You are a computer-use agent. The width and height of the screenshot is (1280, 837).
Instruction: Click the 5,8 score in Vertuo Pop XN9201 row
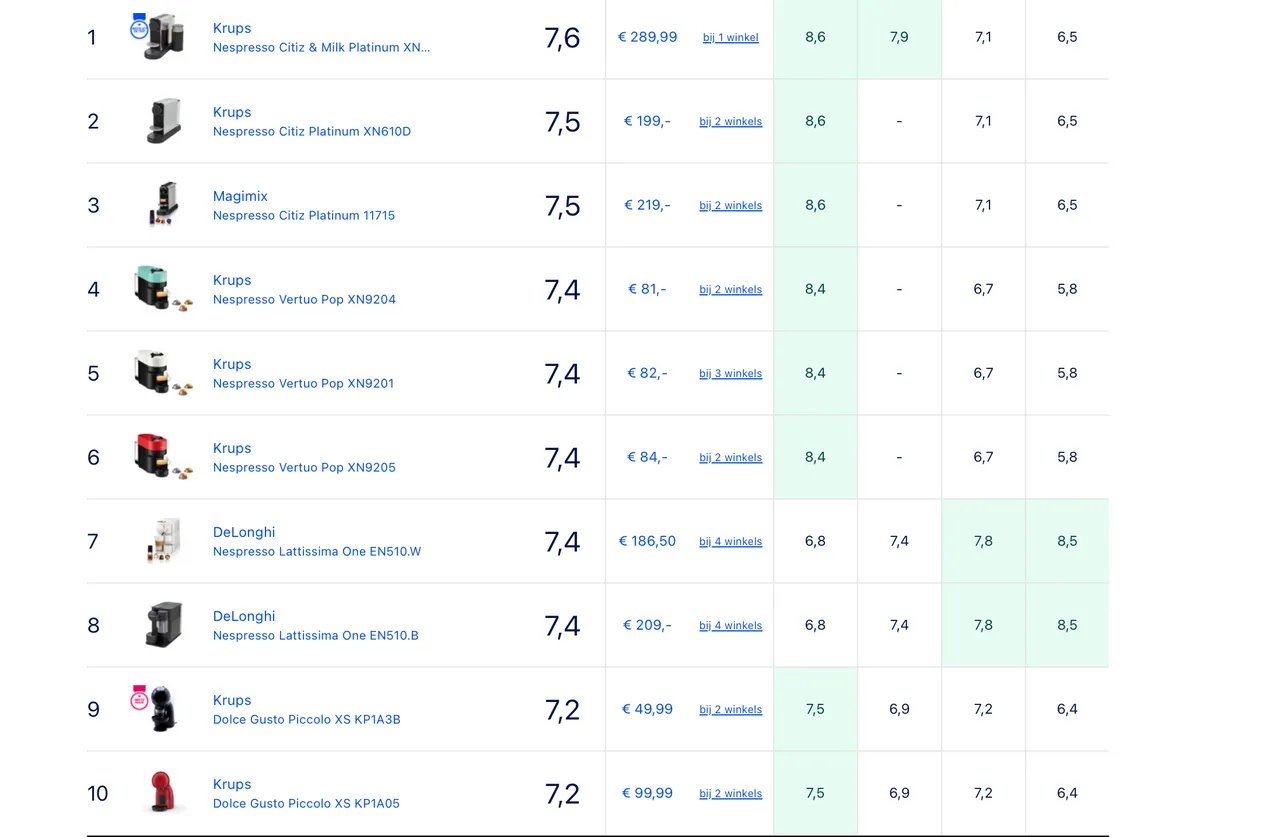tap(1067, 373)
